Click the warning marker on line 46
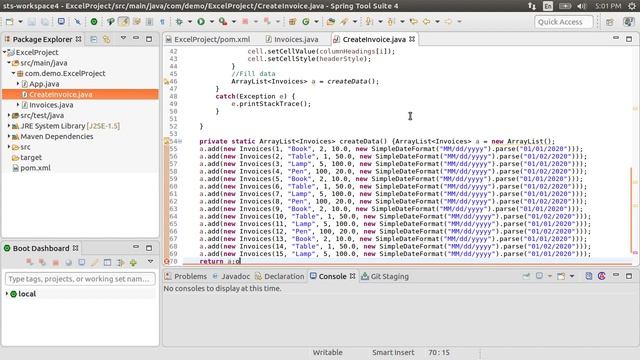Screen dimensions: 640x360 pos(166,82)
